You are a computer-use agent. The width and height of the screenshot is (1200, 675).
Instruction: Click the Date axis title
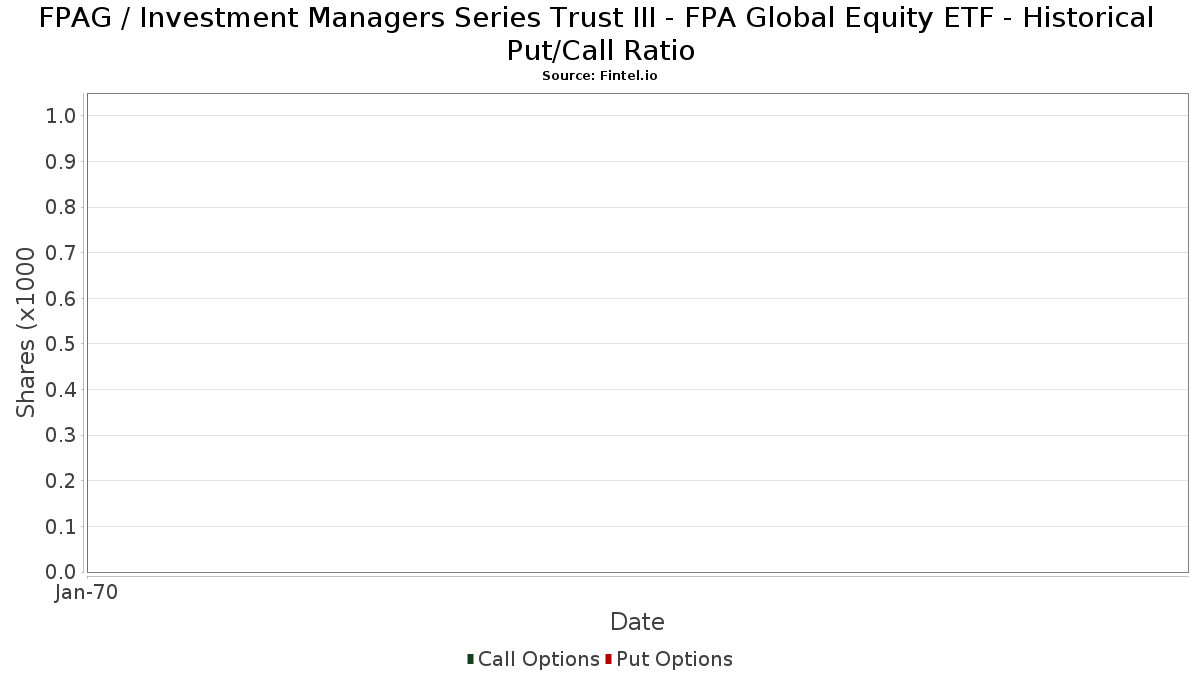pos(637,622)
